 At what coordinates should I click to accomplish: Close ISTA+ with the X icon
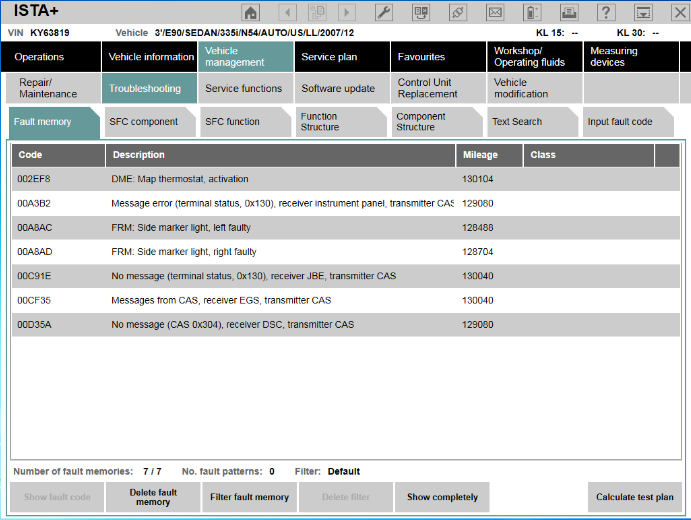[x=680, y=12]
